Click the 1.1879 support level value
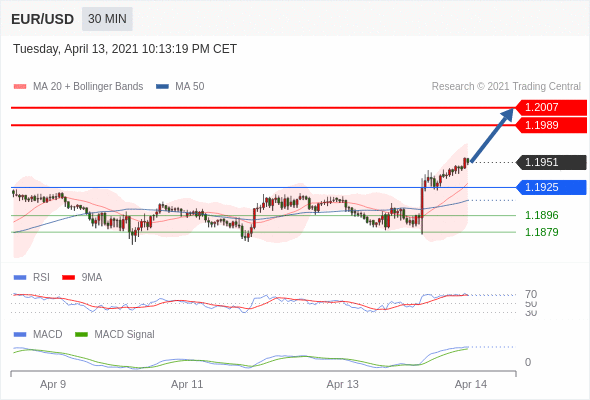The width and height of the screenshot is (590, 400). (542, 232)
